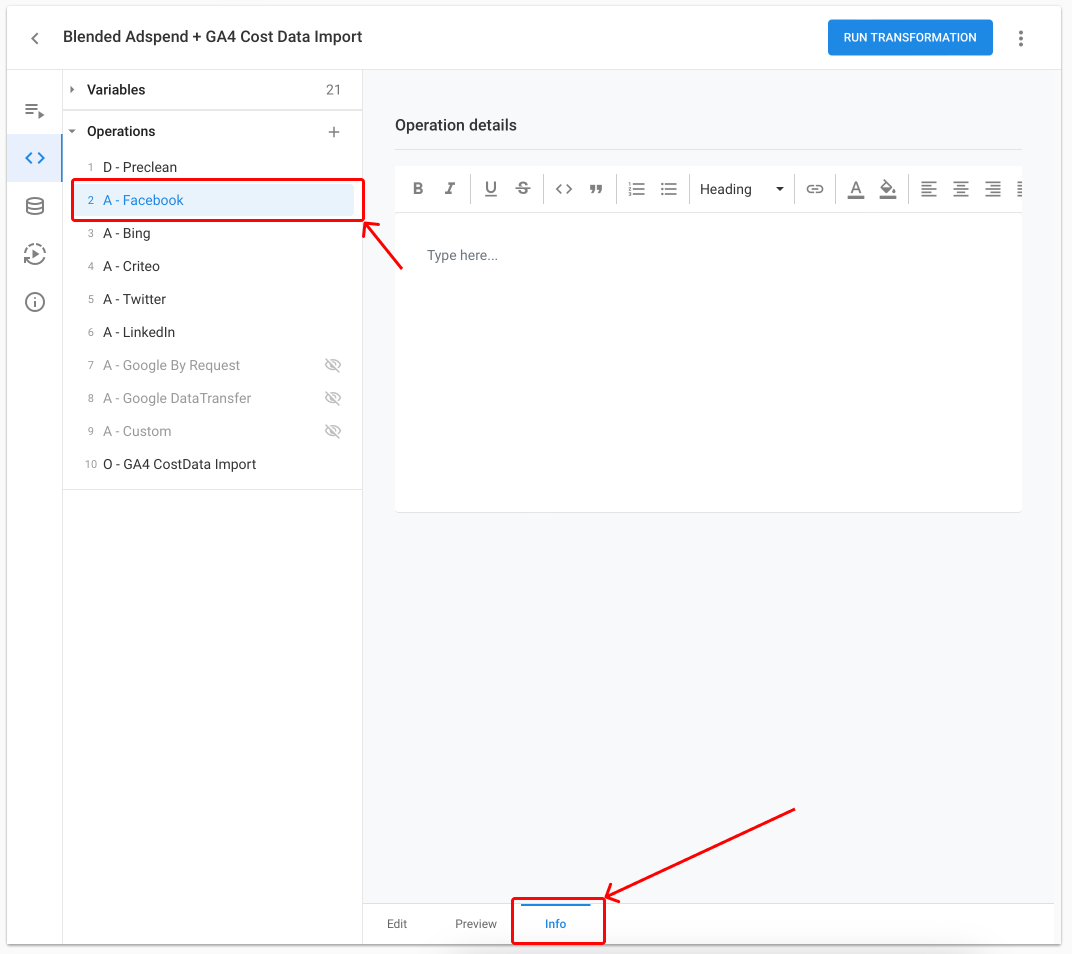Switch to the Info tab
This screenshot has width=1072, height=954.
click(555, 924)
